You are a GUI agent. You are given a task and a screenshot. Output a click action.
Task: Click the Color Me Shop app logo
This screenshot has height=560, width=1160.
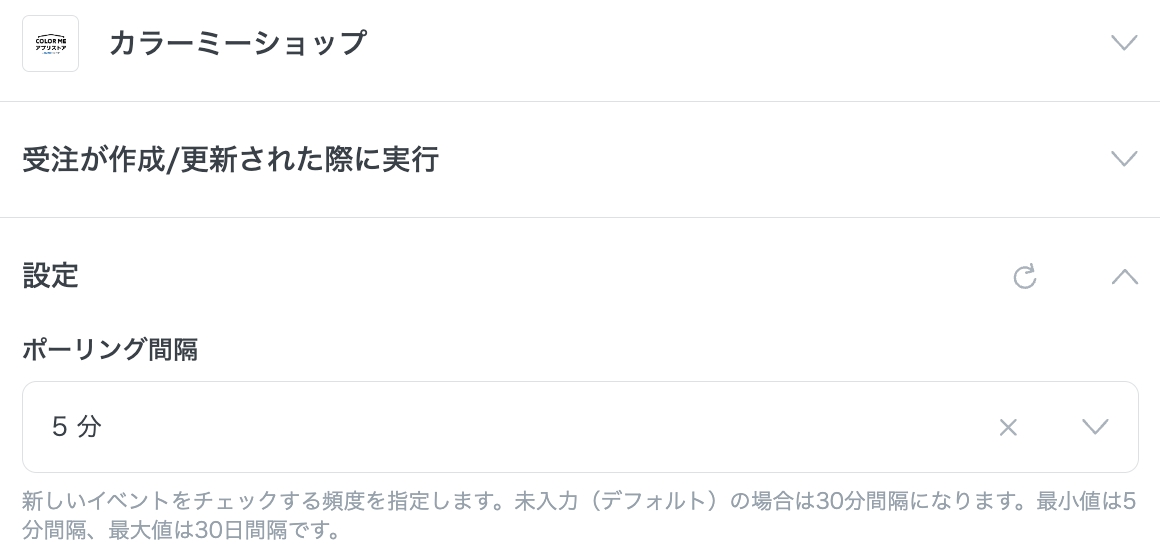pos(50,43)
